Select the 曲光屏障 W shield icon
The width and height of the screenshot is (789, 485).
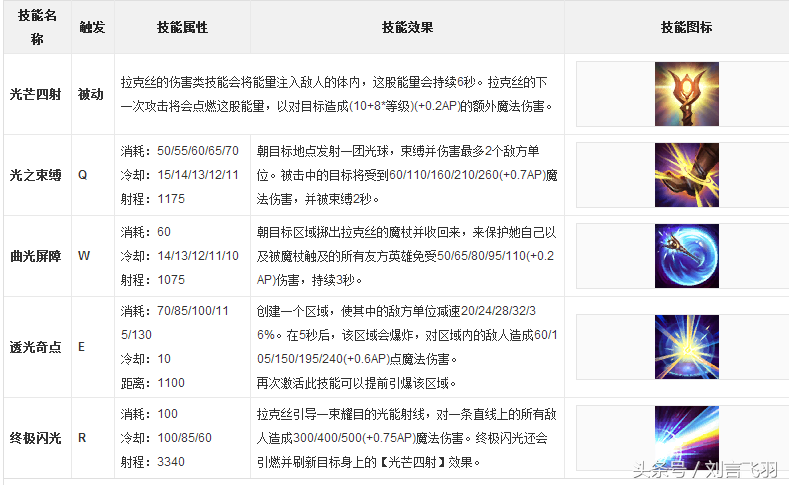tap(686, 256)
